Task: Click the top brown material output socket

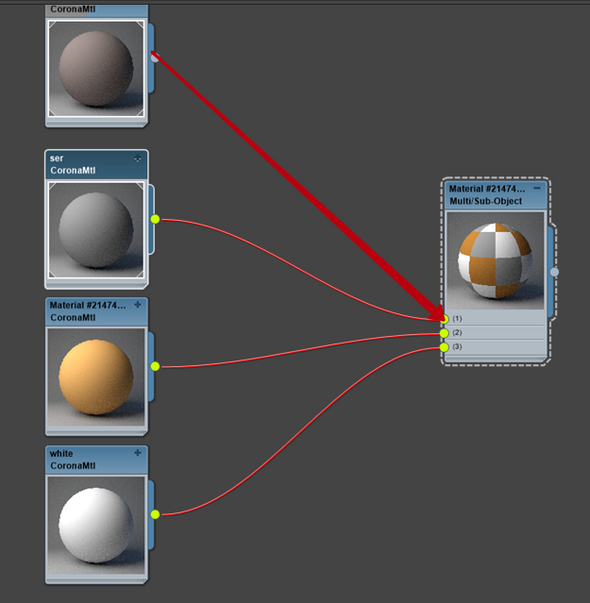Action: tap(155, 58)
